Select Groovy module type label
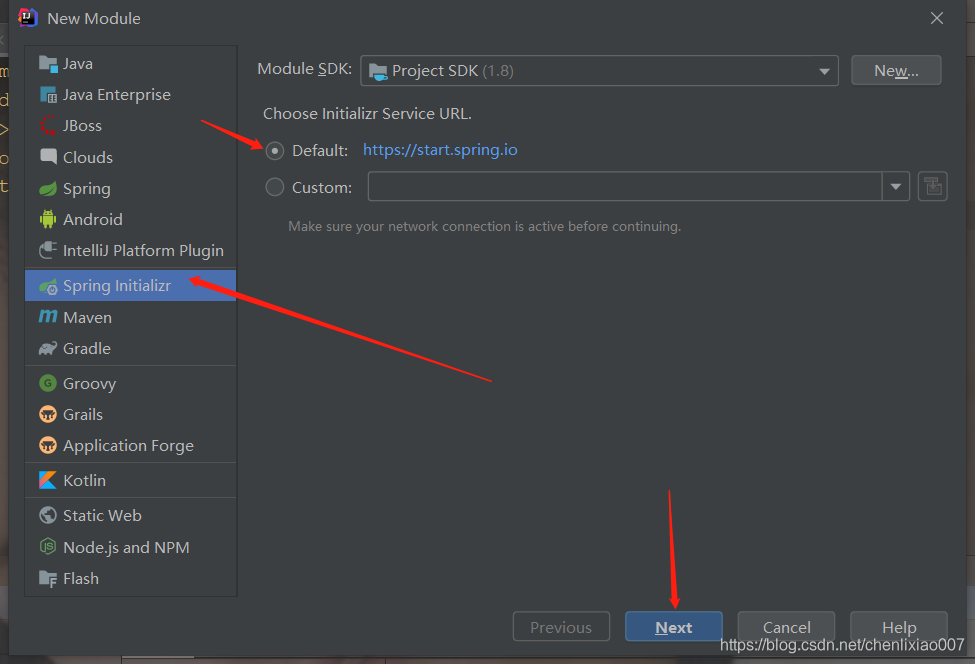 pyautogui.click(x=90, y=384)
